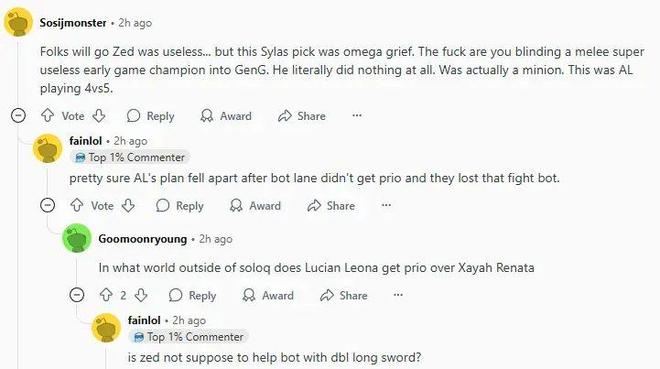Reply to Goomoonryoung's comment

192,295
